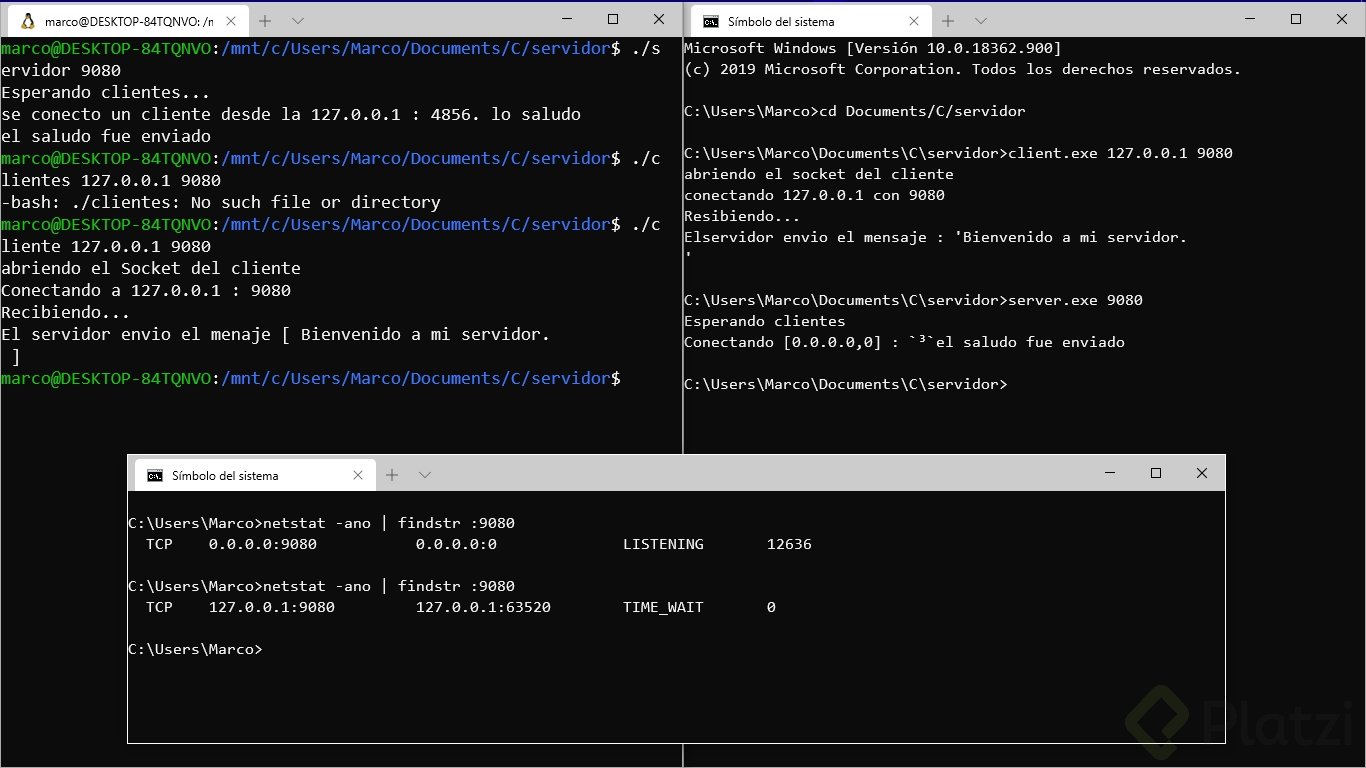1366x768 pixels.
Task: Click 'se conecto un cliente desde la 127.0.0.1' line
Action: coord(291,114)
